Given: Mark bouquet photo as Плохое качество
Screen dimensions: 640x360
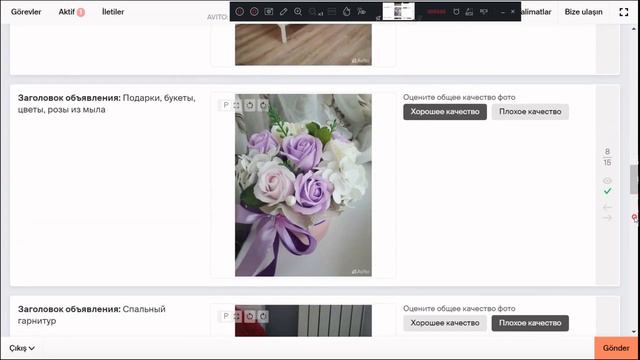Looking at the screenshot, I should pos(530,112).
